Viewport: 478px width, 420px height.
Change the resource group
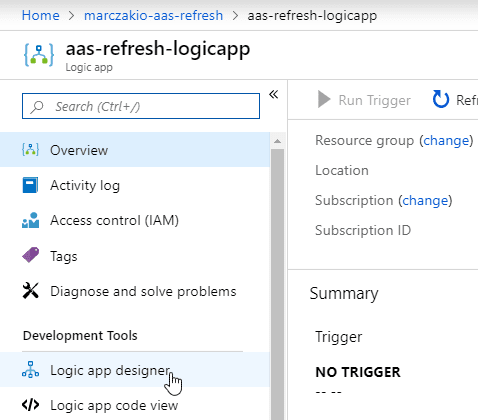pos(446,140)
